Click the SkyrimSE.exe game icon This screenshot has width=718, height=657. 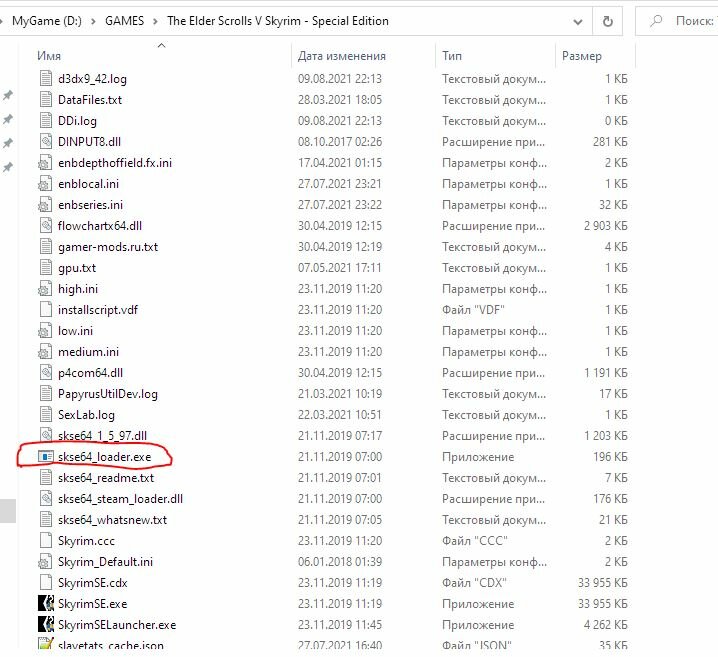click(x=45, y=604)
